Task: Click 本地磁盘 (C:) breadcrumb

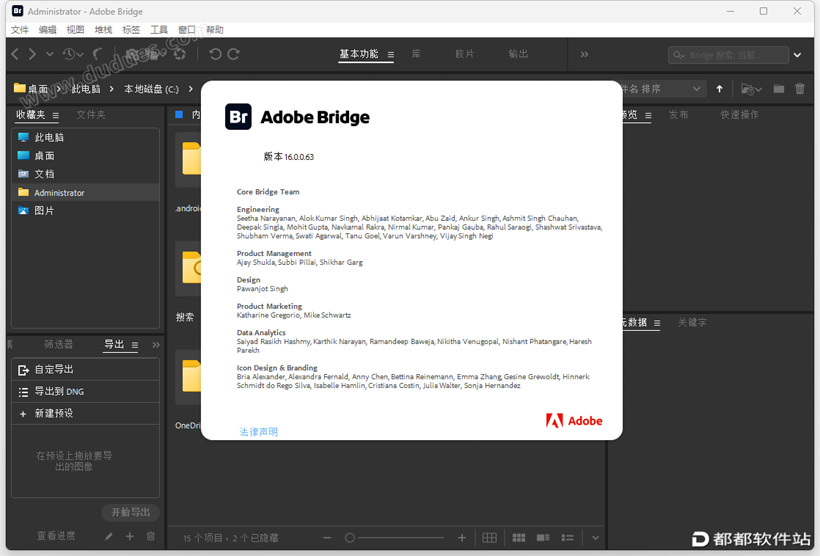Action: [151, 89]
